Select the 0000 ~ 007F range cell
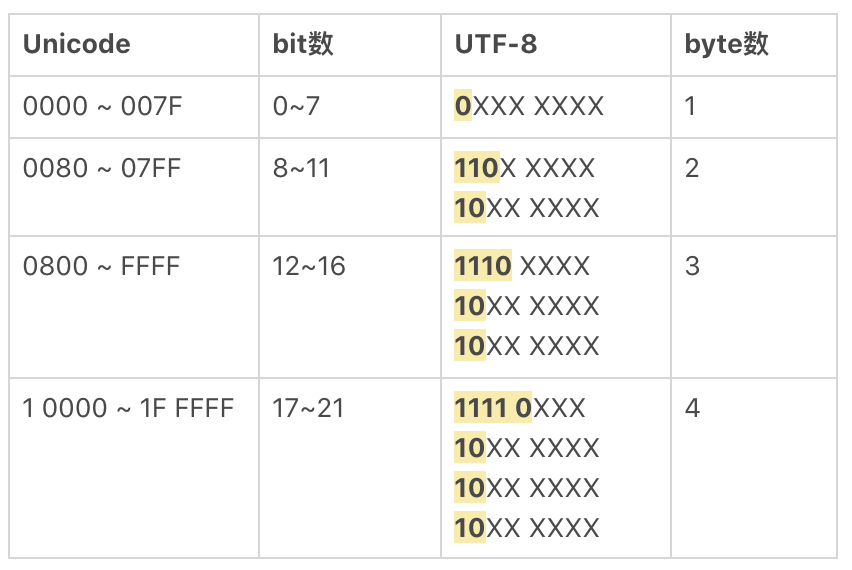The image size is (852, 570). [103, 106]
